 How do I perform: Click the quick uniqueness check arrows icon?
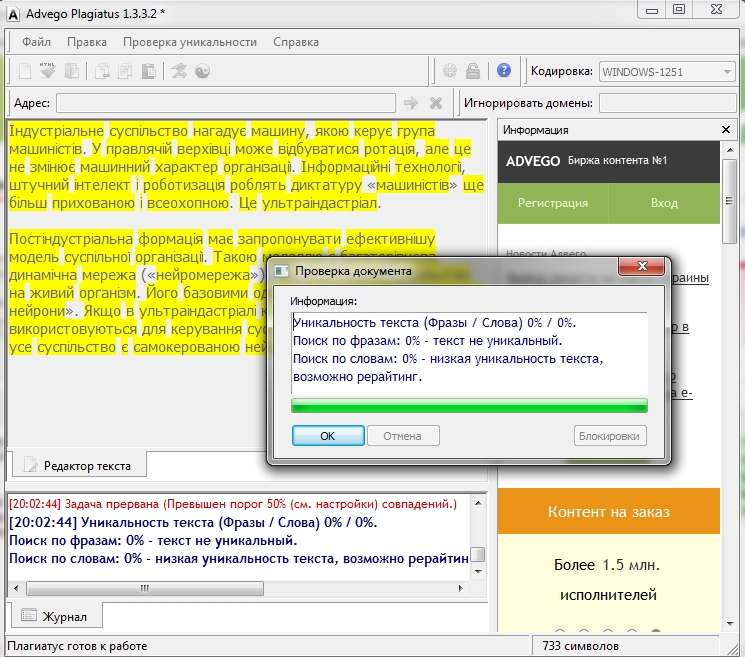[x=179, y=71]
